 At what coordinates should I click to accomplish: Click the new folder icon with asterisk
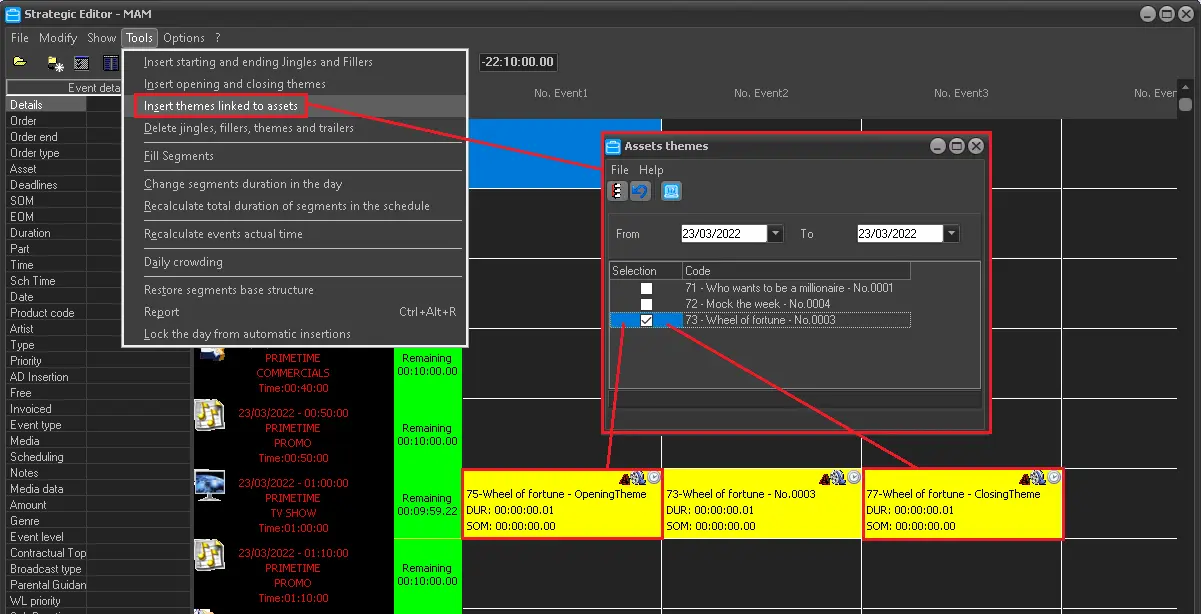pos(56,63)
